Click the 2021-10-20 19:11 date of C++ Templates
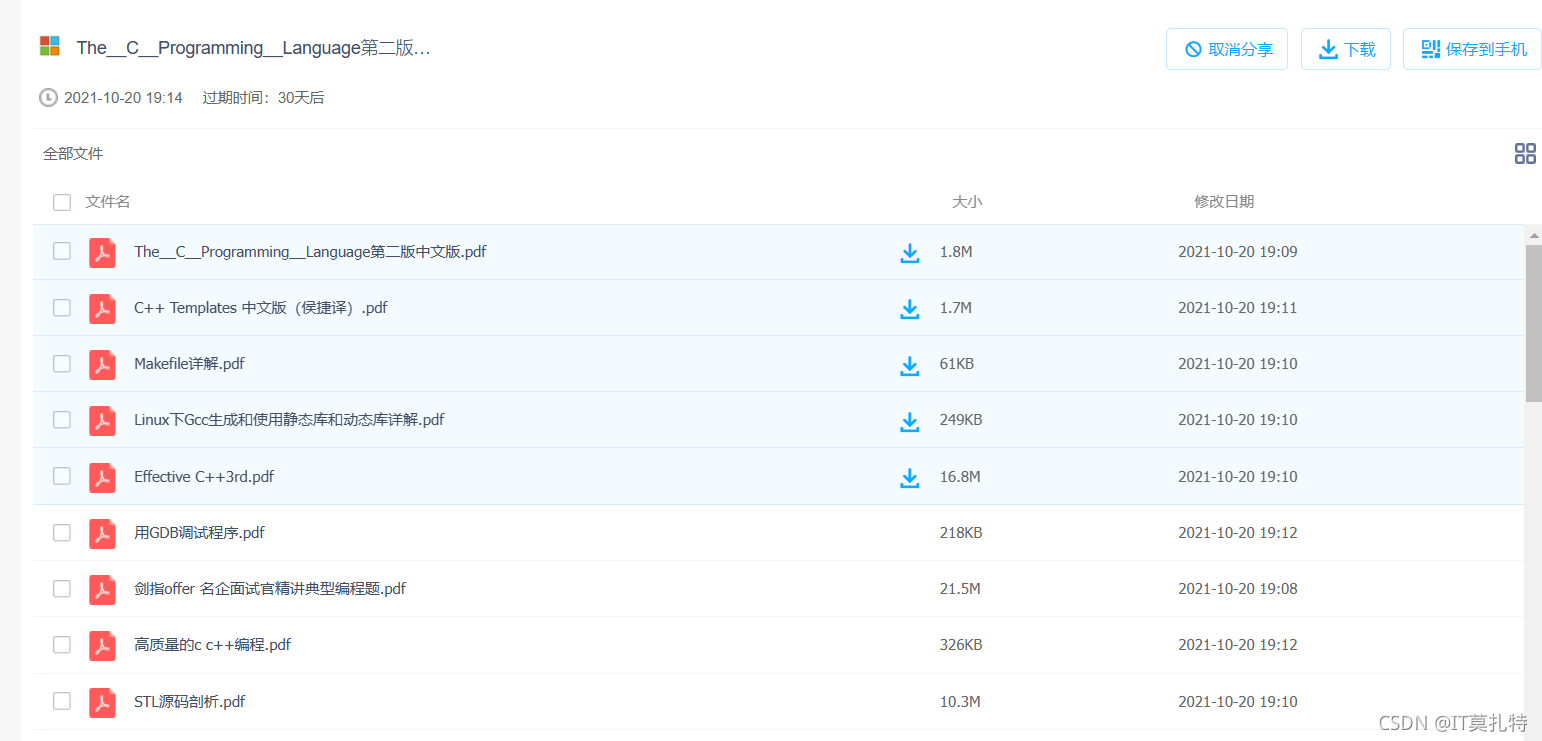This screenshot has height=741, width=1542. (x=1238, y=308)
